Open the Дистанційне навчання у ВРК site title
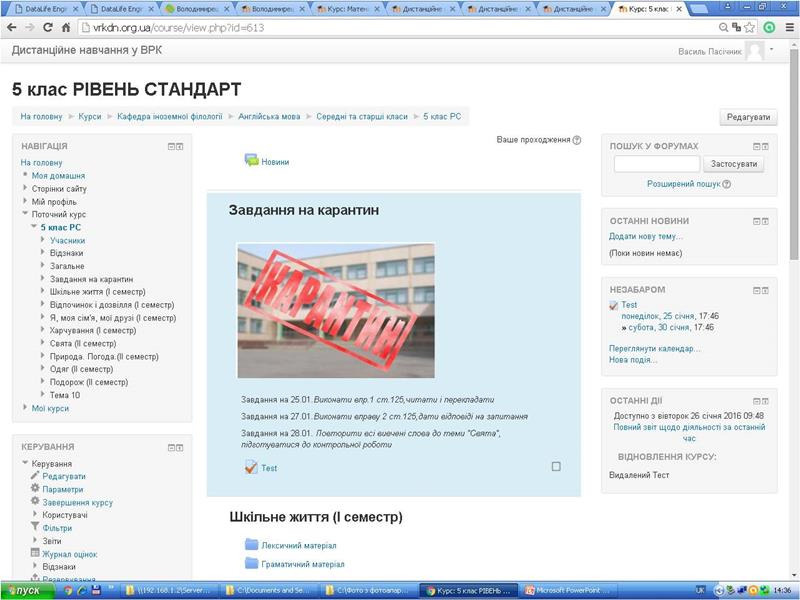Image resolution: width=800 pixels, height=600 pixels. click(87, 50)
